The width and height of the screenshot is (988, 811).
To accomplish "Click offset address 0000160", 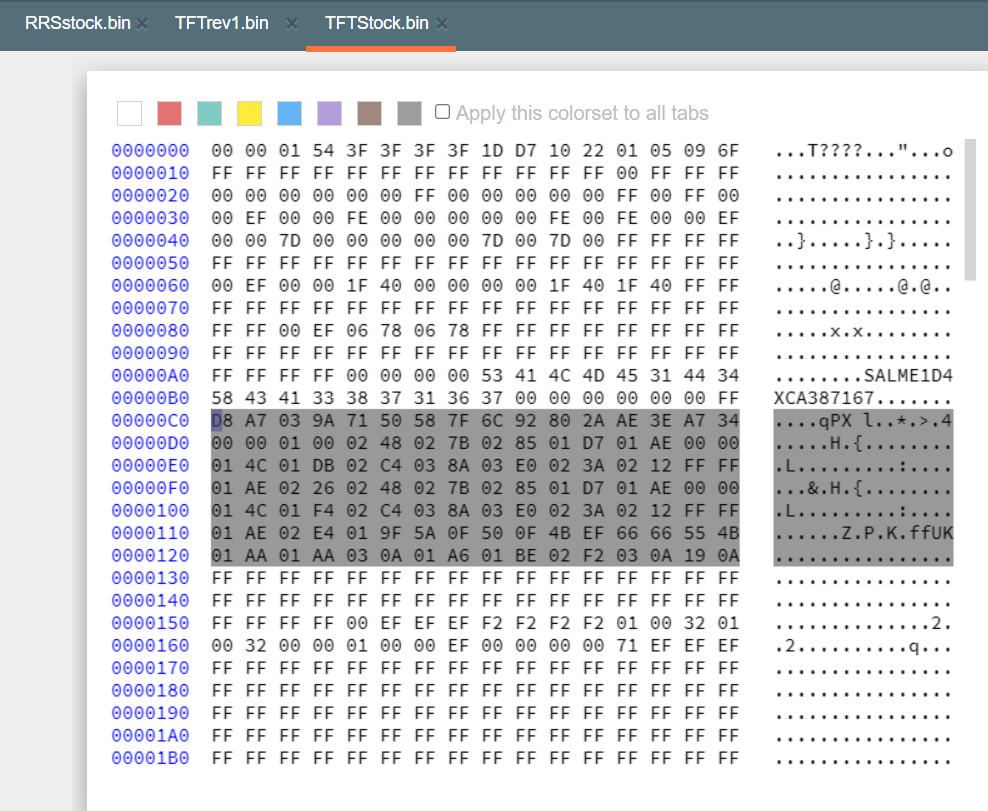I will 150,646.
